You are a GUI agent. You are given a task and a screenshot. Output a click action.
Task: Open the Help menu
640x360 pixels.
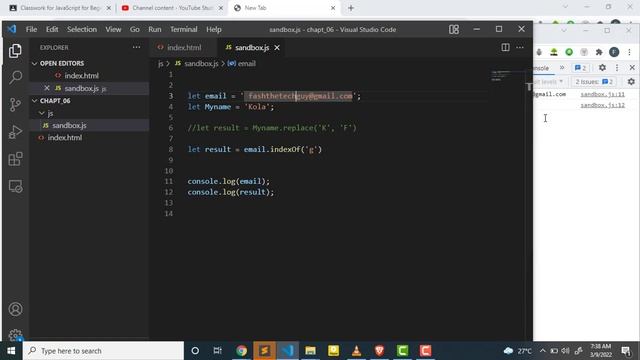(213, 29)
